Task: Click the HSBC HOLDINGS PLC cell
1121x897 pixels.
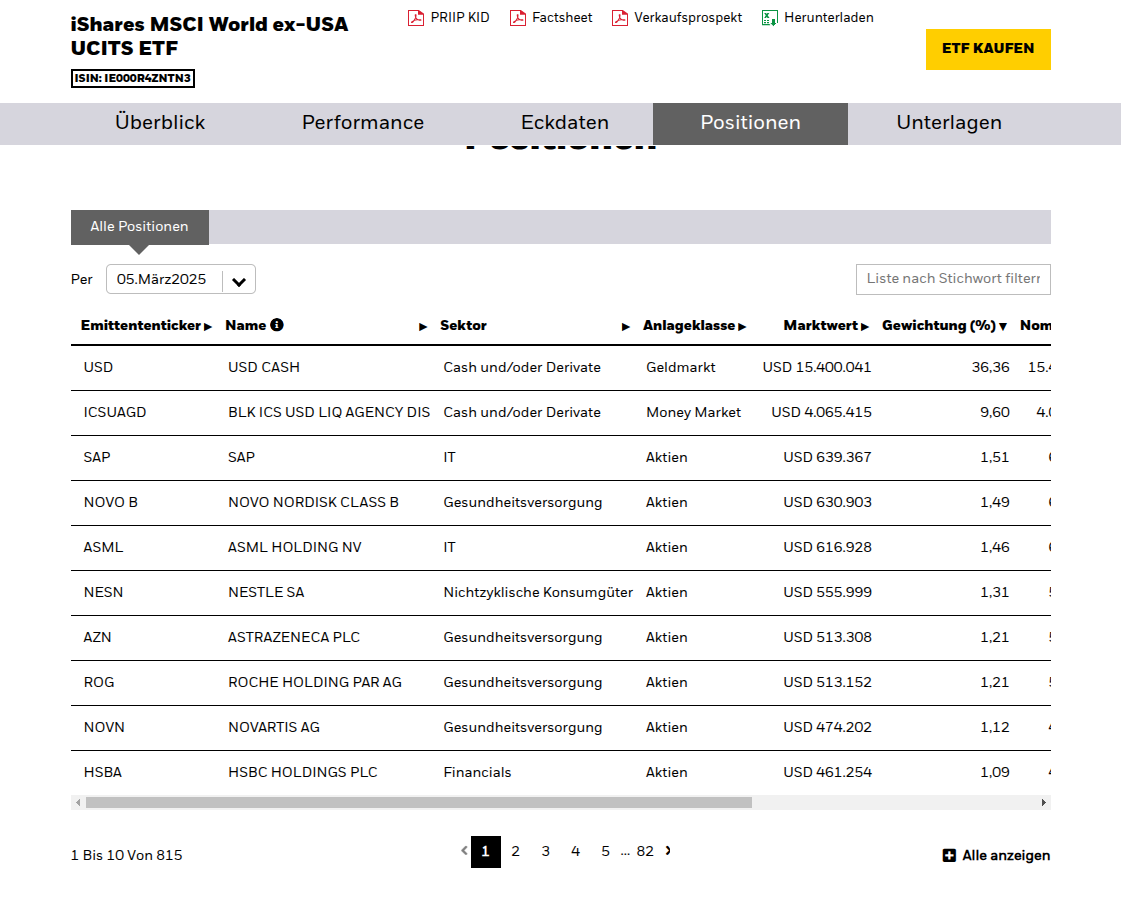Action: point(302,773)
